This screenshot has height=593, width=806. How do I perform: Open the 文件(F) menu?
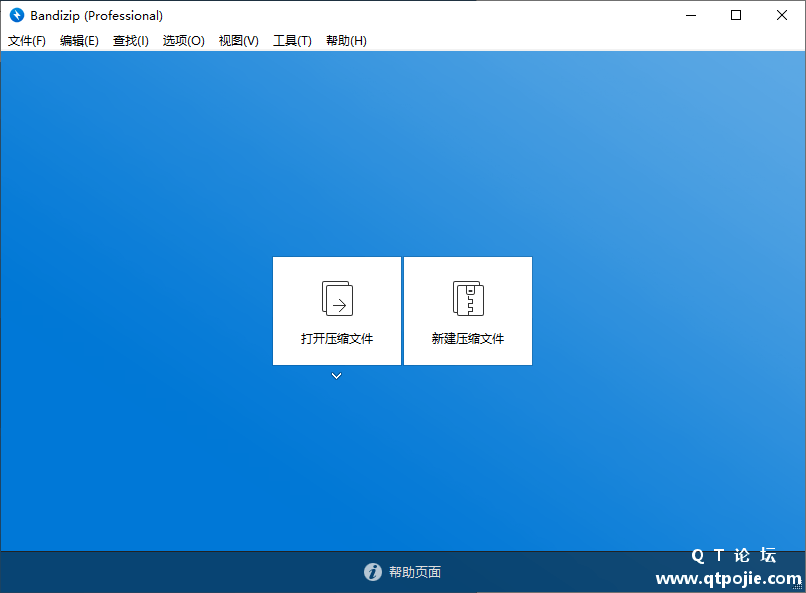[27, 41]
